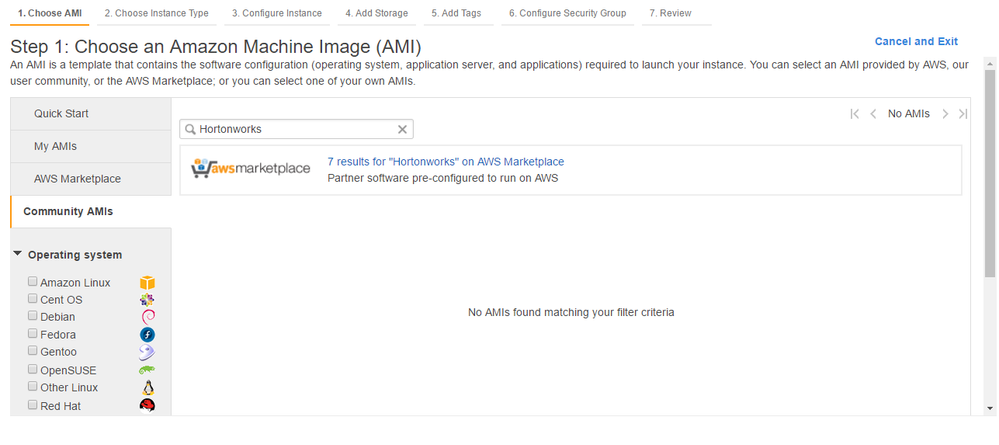The image size is (999, 445).
Task: Check the Debian checkbox
Action: pos(32,316)
